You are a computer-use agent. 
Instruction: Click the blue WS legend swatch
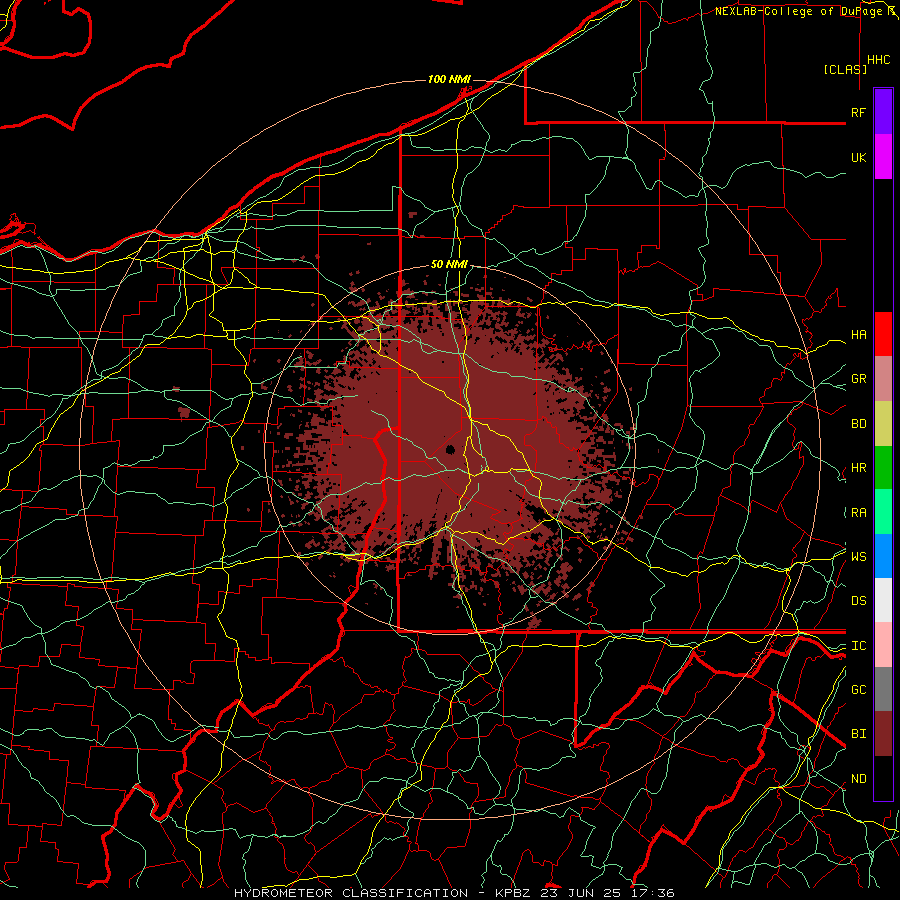point(883,556)
